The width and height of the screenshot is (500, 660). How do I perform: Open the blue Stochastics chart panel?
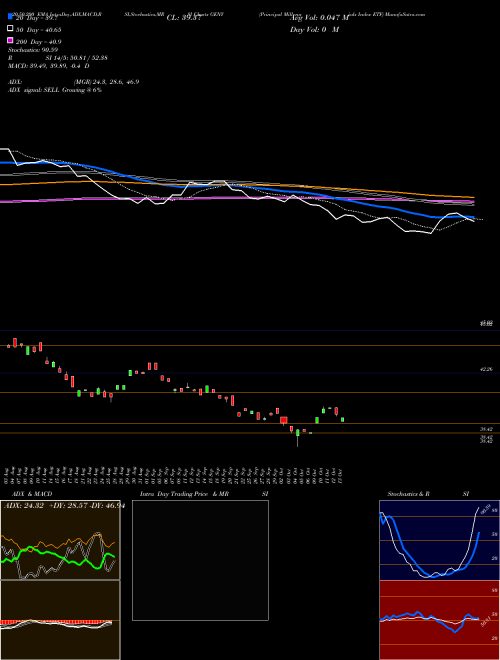point(439,540)
